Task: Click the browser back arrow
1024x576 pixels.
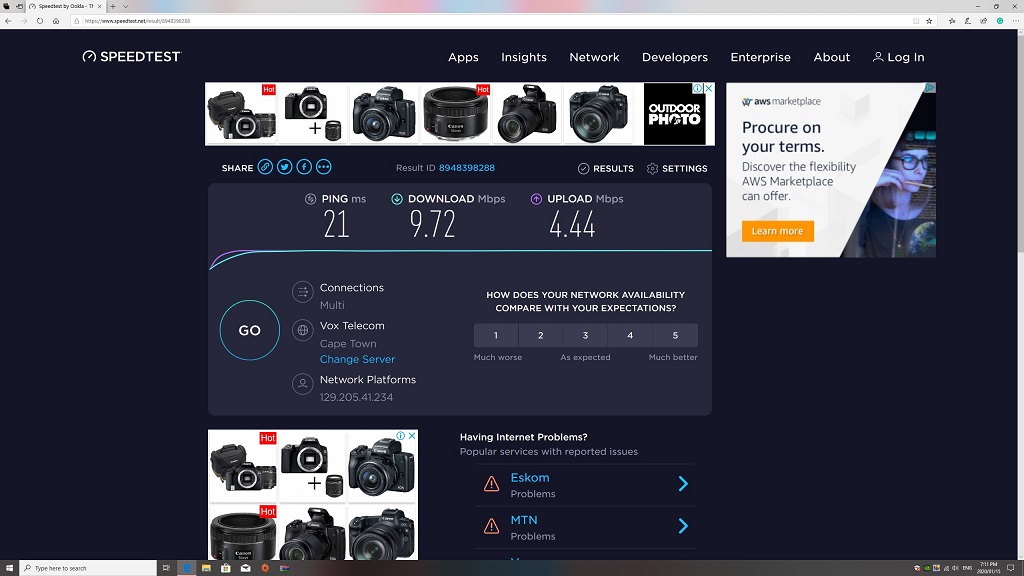Action: click(8, 21)
